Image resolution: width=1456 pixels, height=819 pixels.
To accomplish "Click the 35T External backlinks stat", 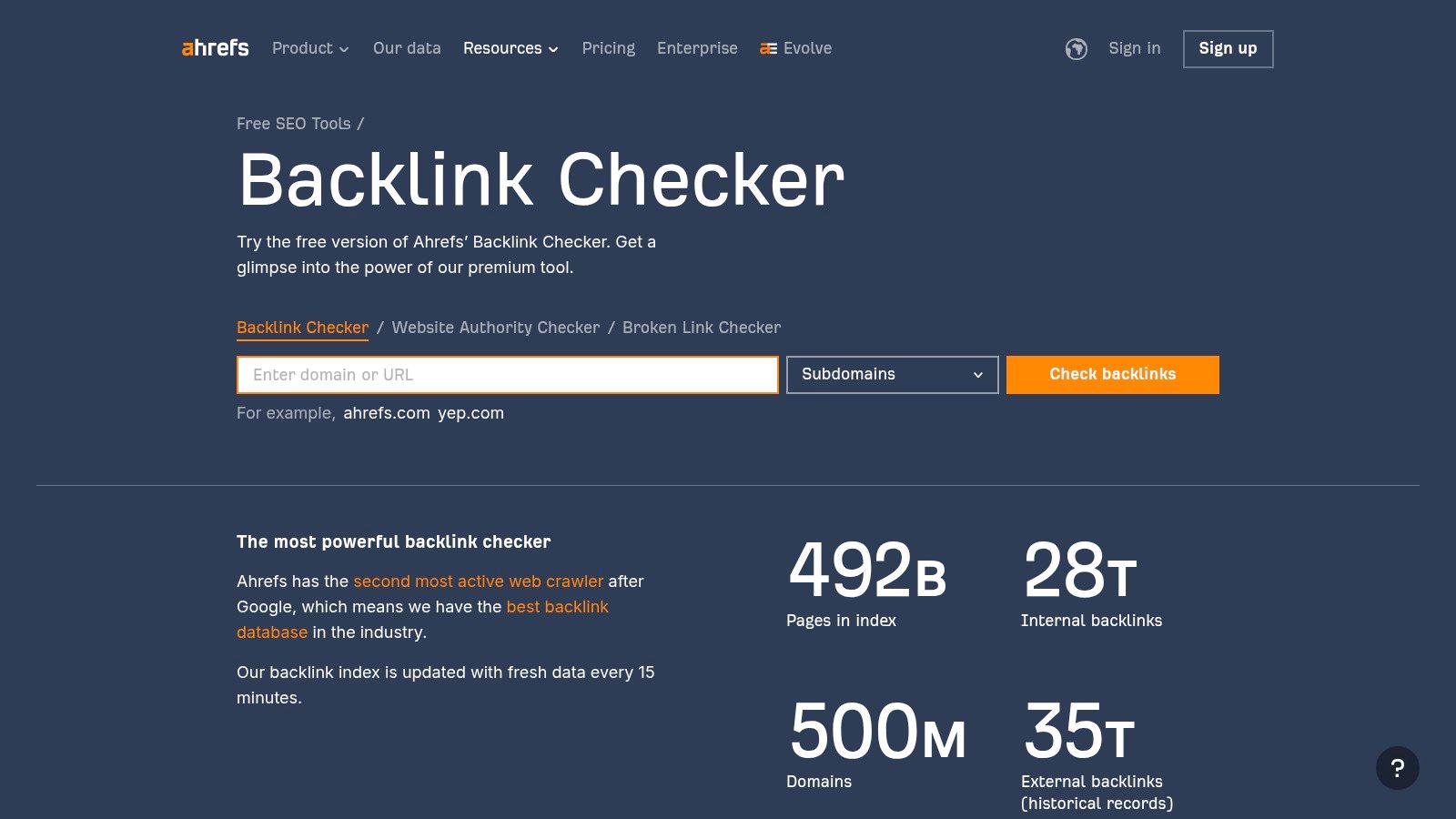I will (1097, 754).
